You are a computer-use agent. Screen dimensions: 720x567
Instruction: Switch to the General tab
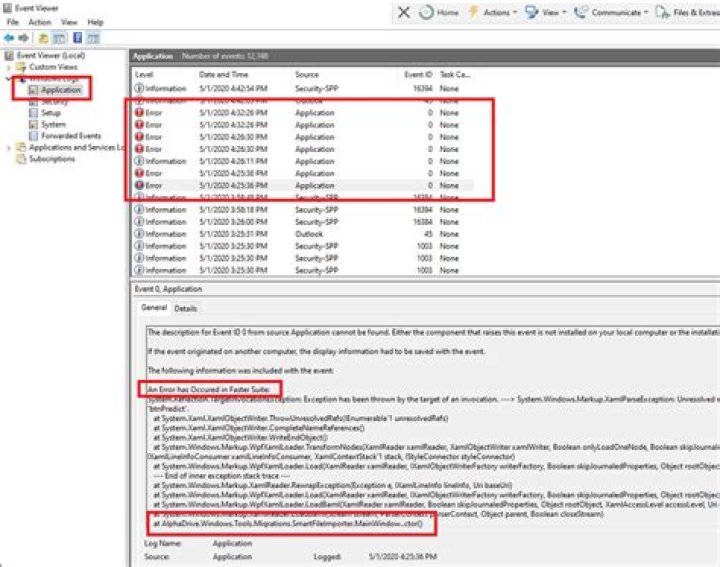tap(154, 308)
